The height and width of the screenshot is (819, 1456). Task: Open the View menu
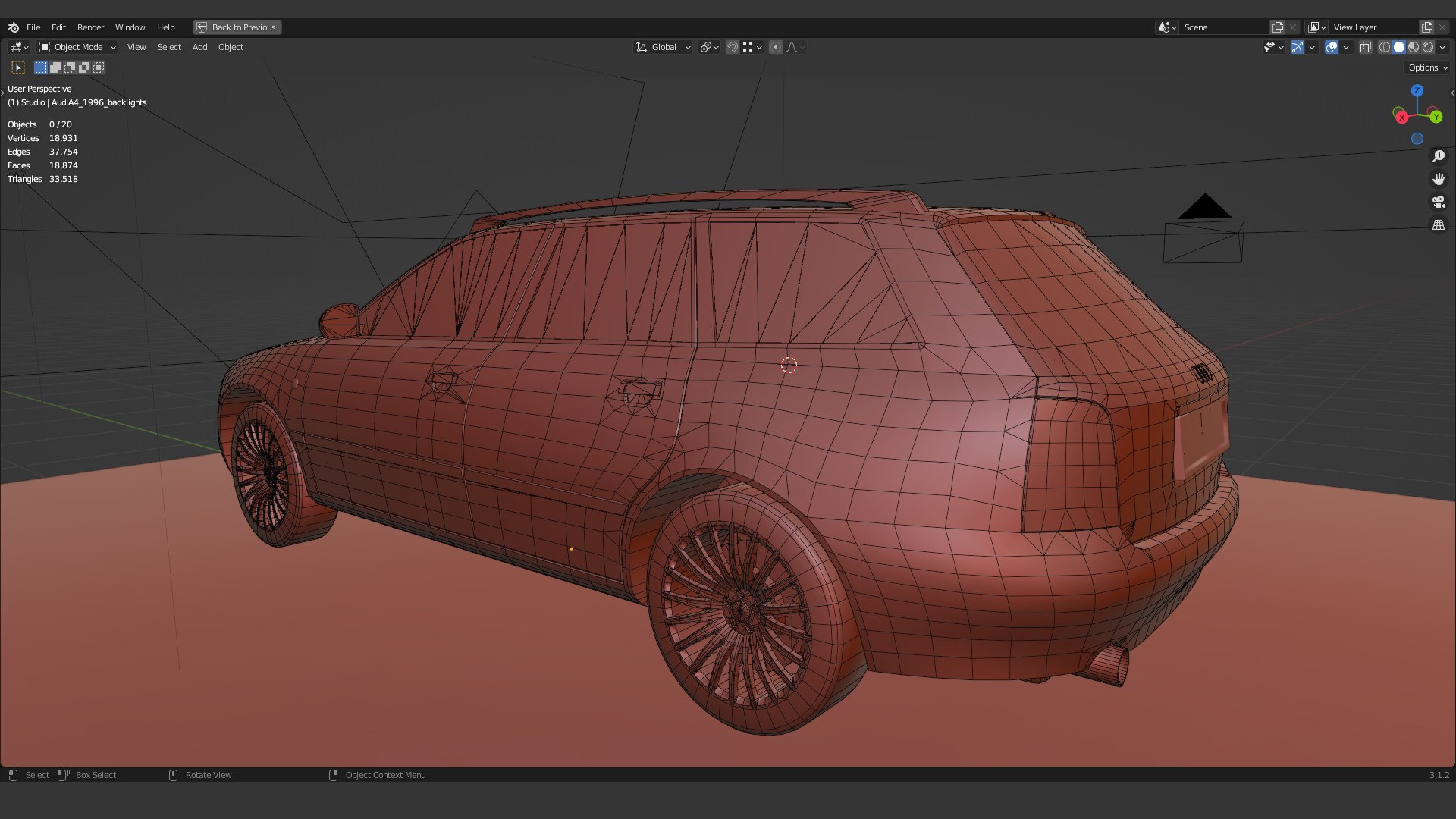(136, 46)
